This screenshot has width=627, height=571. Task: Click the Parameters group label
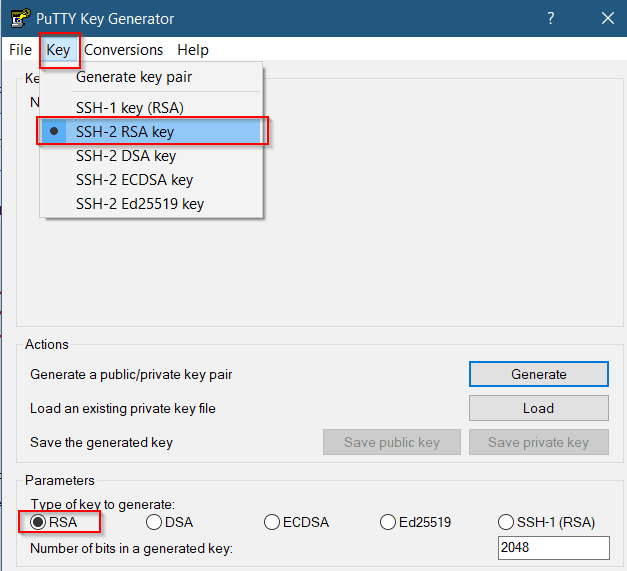point(60,480)
